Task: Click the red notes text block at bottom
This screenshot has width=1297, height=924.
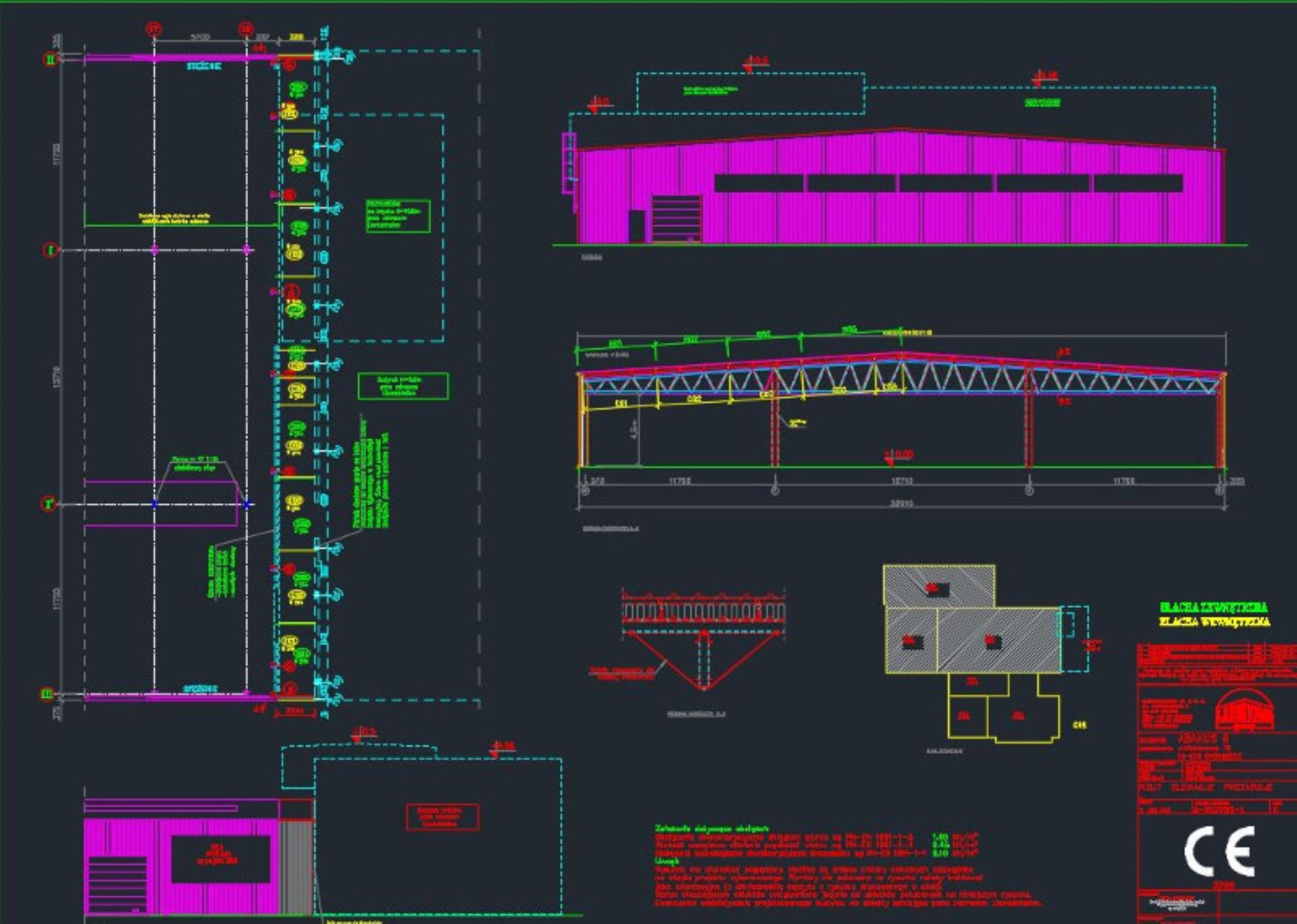Action: coord(848,865)
